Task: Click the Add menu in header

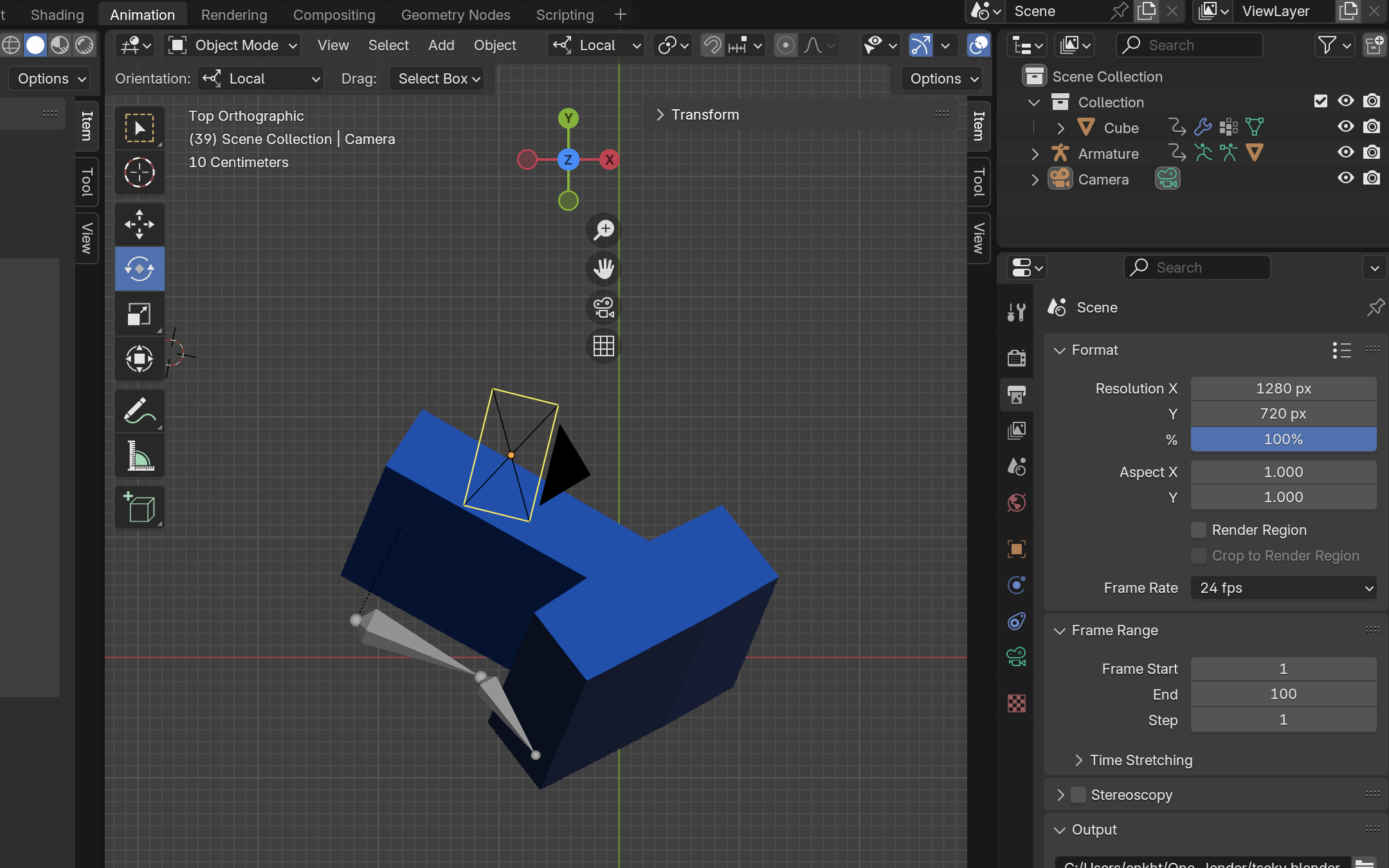Action: 441,44
